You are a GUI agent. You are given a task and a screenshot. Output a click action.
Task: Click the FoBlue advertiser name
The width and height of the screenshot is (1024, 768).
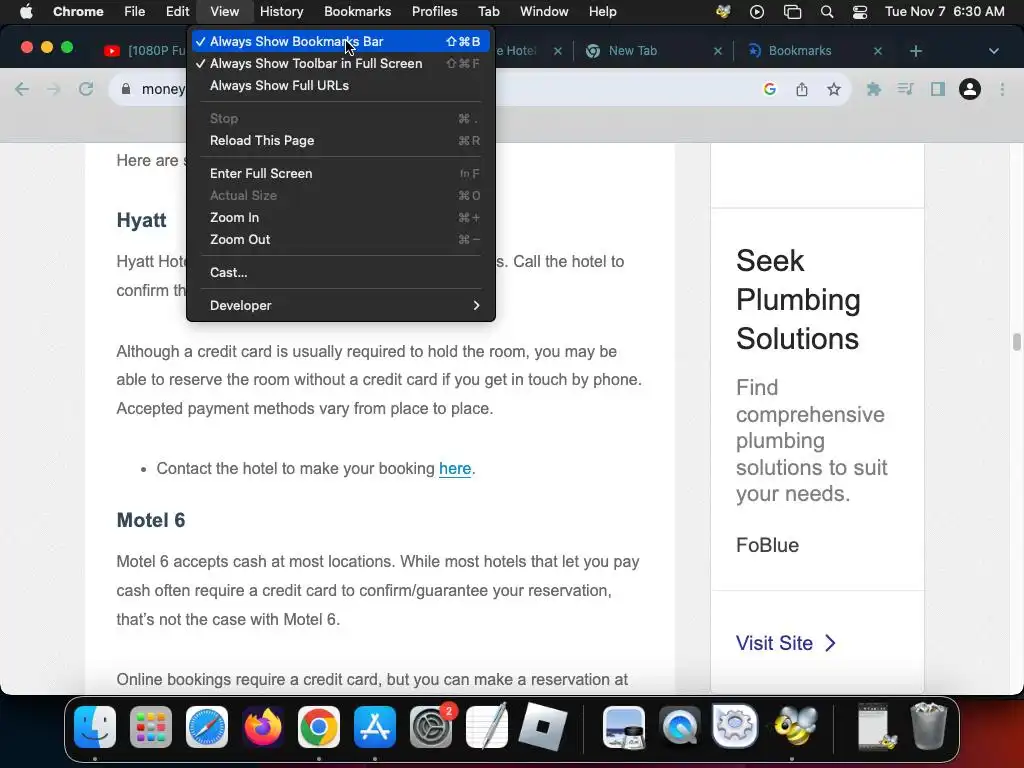767,545
